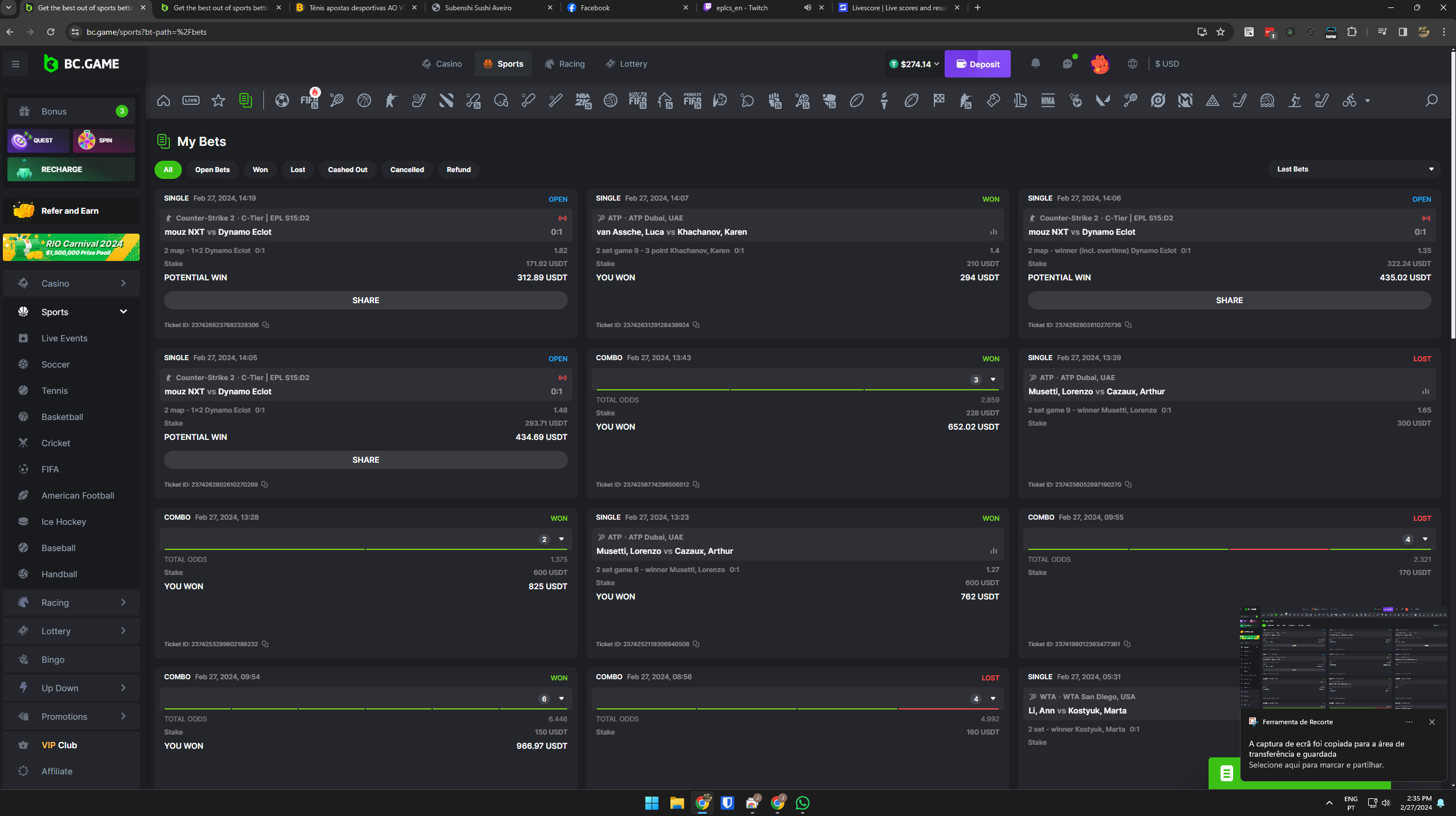The width and height of the screenshot is (1456, 816).
Task: Open favorites star in sports bar
Action: [218, 101]
